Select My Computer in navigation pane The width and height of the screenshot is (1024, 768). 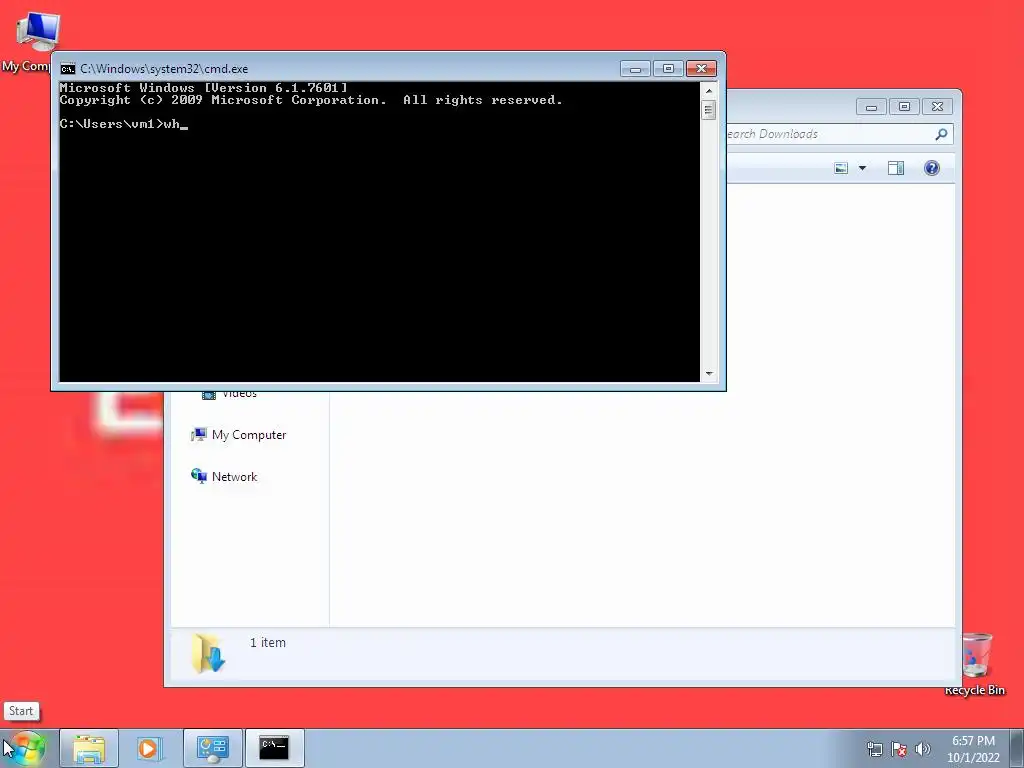pos(239,435)
